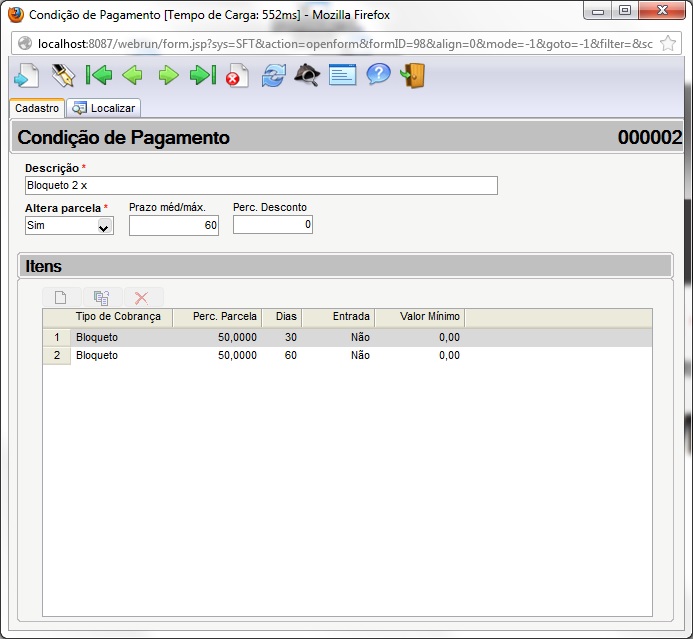Click the bookmark star in address bar

click(x=668, y=43)
